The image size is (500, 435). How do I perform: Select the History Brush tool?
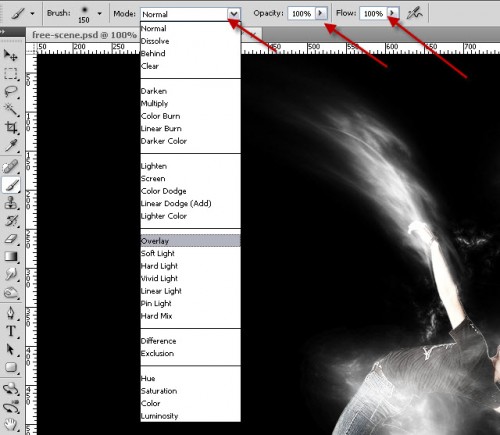click(11, 221)
